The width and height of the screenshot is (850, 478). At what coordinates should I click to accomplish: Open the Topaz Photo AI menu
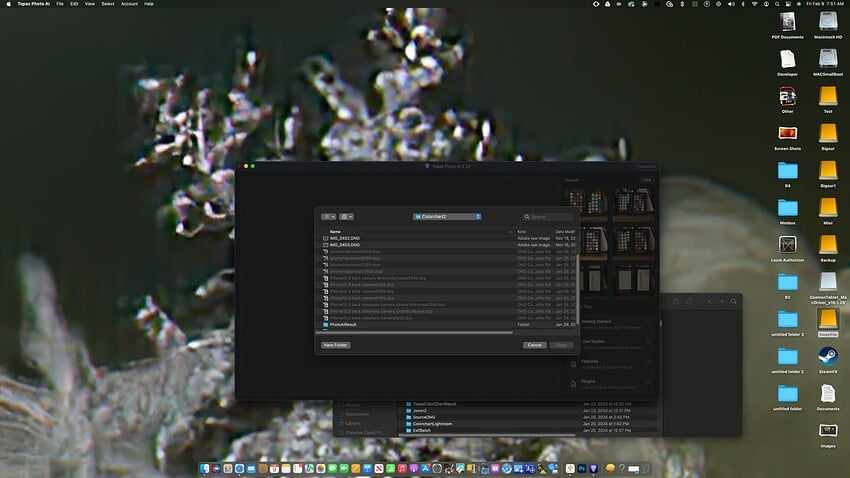(34, 4)
